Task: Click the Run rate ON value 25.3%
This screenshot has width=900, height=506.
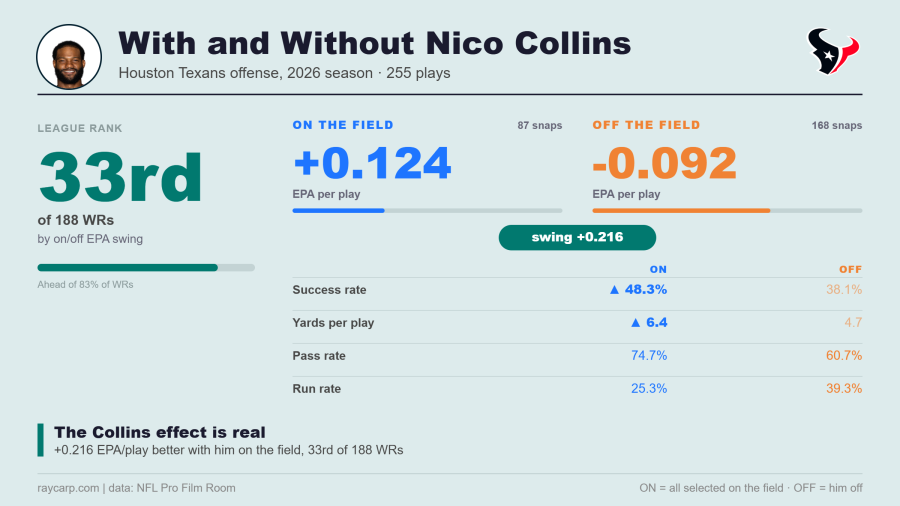Action: [x=649, y=388]
